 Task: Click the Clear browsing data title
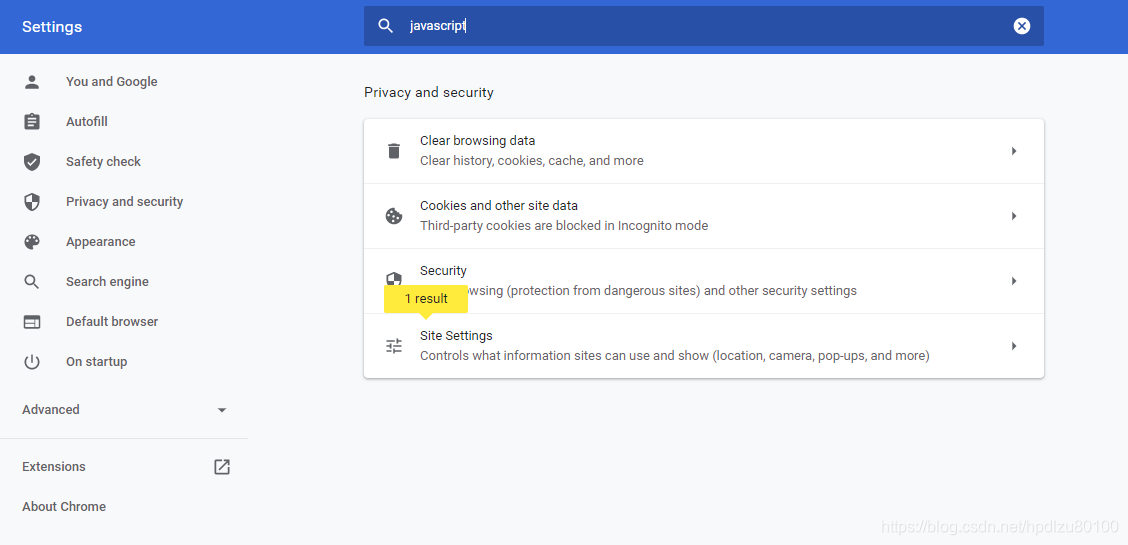pos(478,141)
